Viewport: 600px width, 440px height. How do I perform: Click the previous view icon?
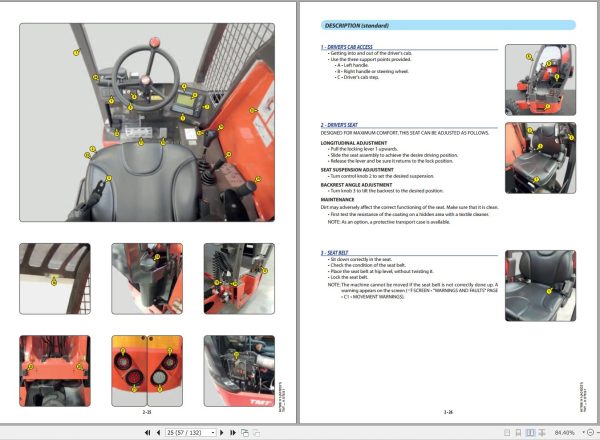[245, 433]
